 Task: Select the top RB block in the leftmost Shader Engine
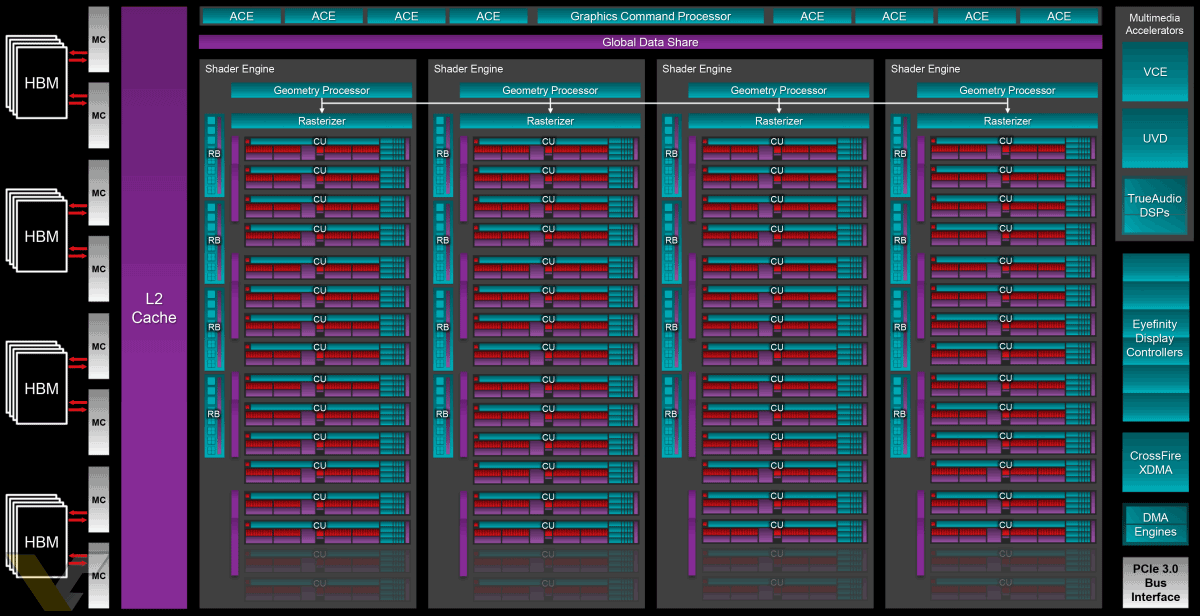pos(214,155)
